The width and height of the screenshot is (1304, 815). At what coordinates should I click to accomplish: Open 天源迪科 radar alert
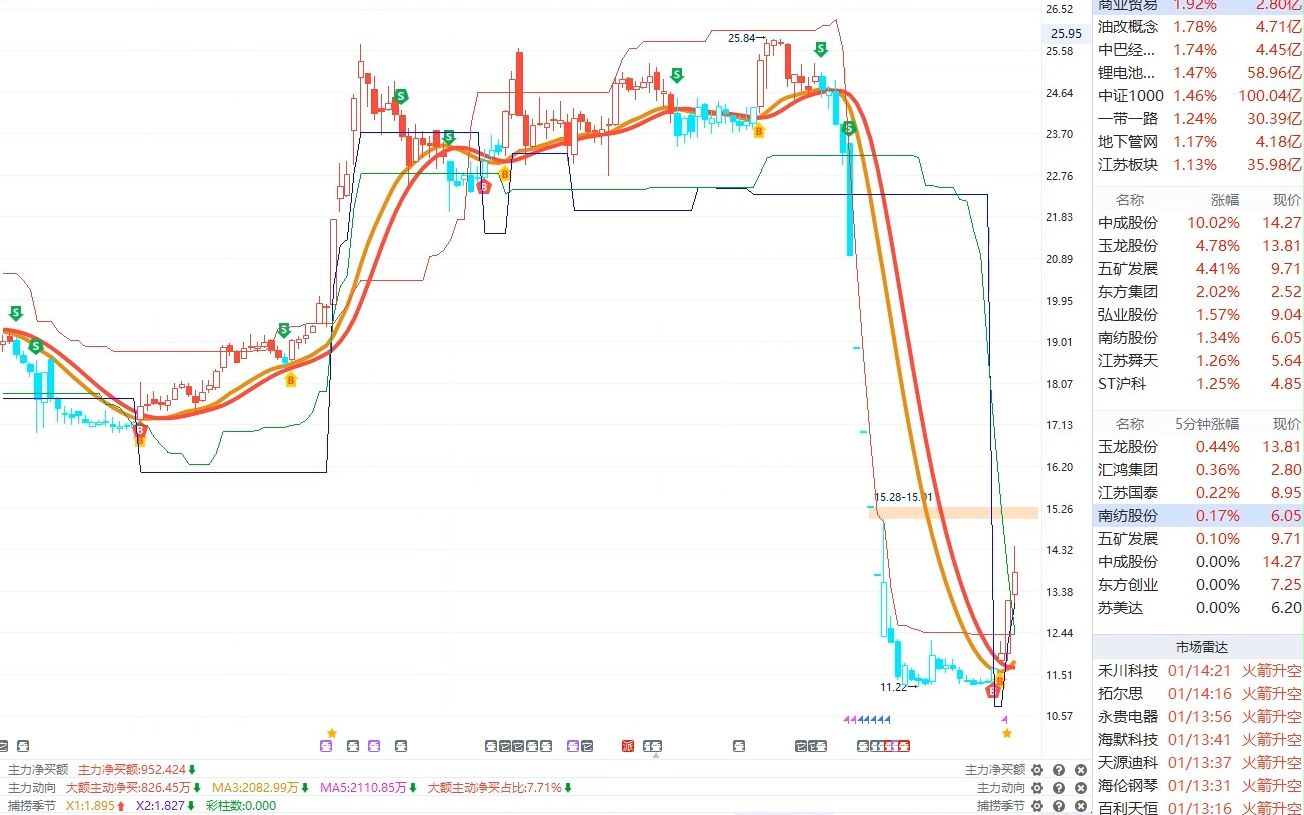coord(1198,762)
